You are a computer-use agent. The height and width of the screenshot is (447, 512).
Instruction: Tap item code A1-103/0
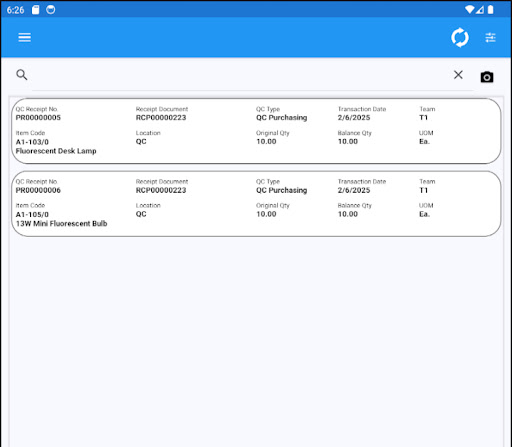coord(32,142)
